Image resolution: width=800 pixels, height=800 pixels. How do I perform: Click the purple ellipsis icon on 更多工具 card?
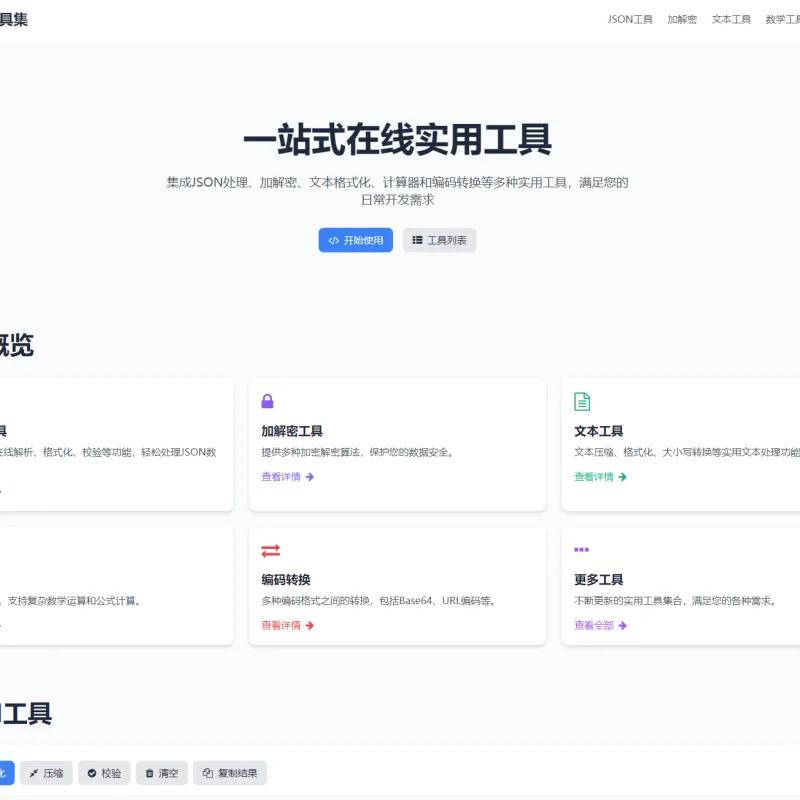(x=581, y=549)
